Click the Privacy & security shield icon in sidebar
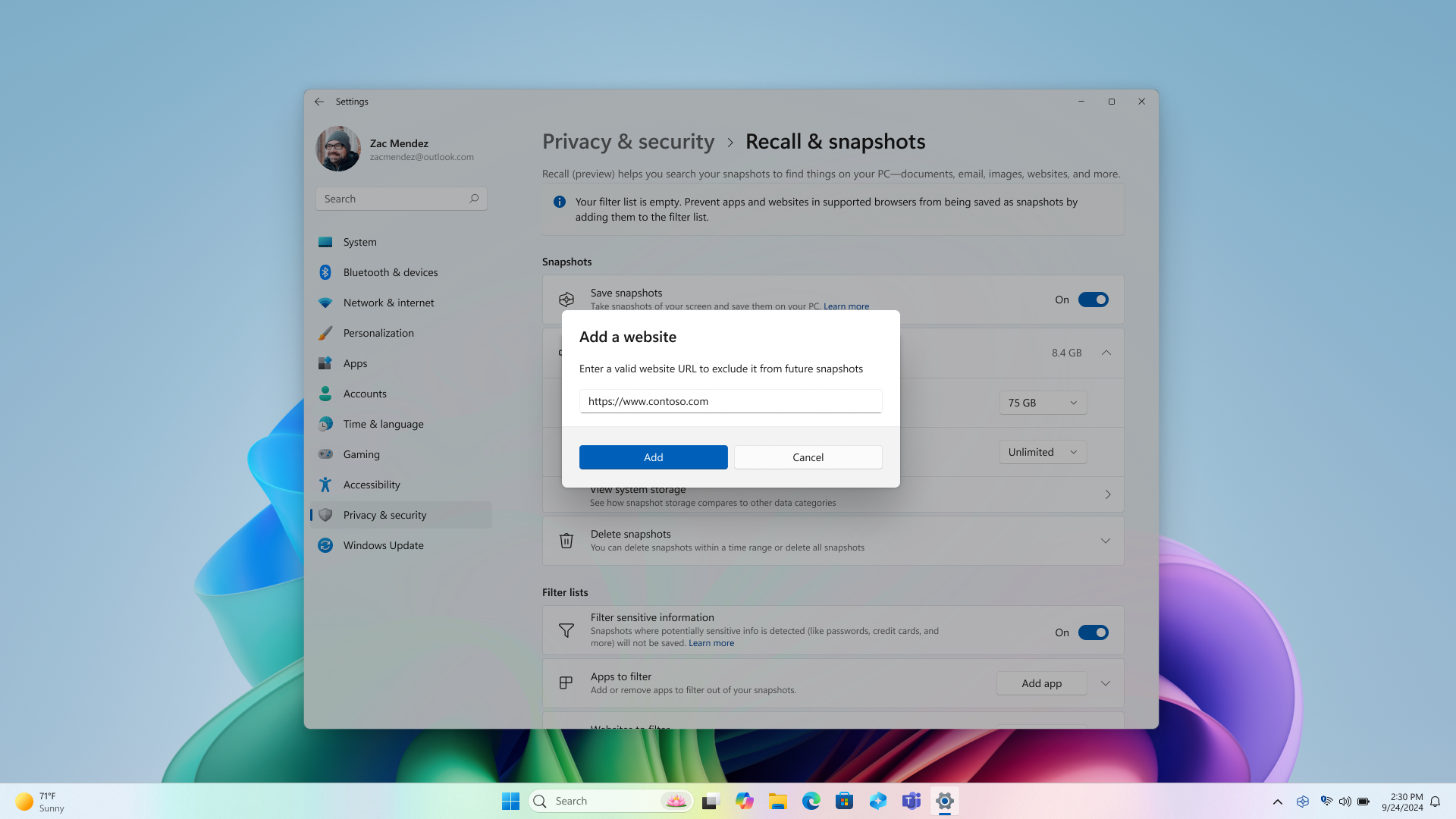Viewport: 1456px width, 819px height. [325, 514]
